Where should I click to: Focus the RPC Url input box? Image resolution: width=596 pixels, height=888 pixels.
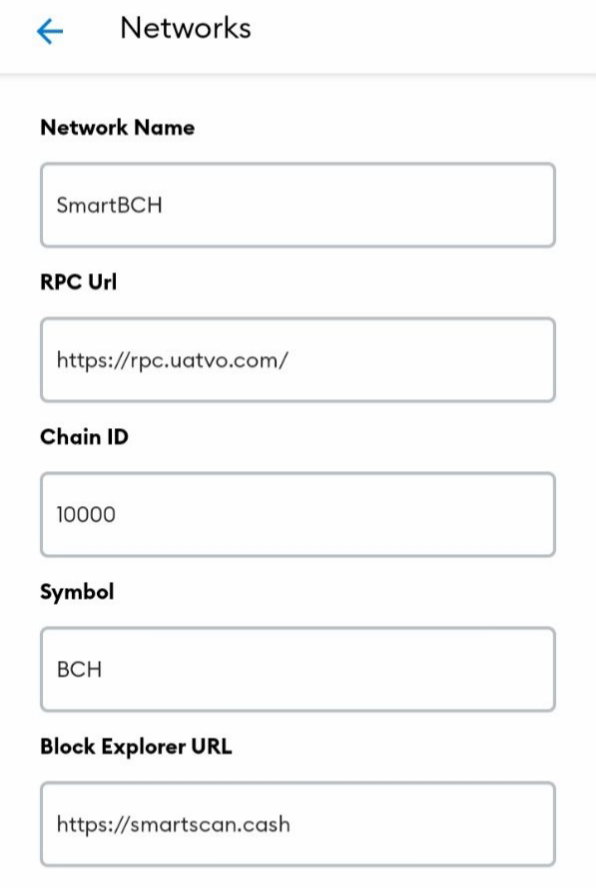[x=298, y=360]
